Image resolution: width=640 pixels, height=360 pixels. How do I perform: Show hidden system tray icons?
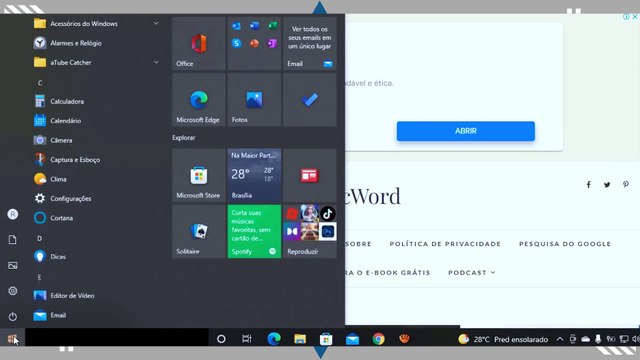[x=560, y=339]
